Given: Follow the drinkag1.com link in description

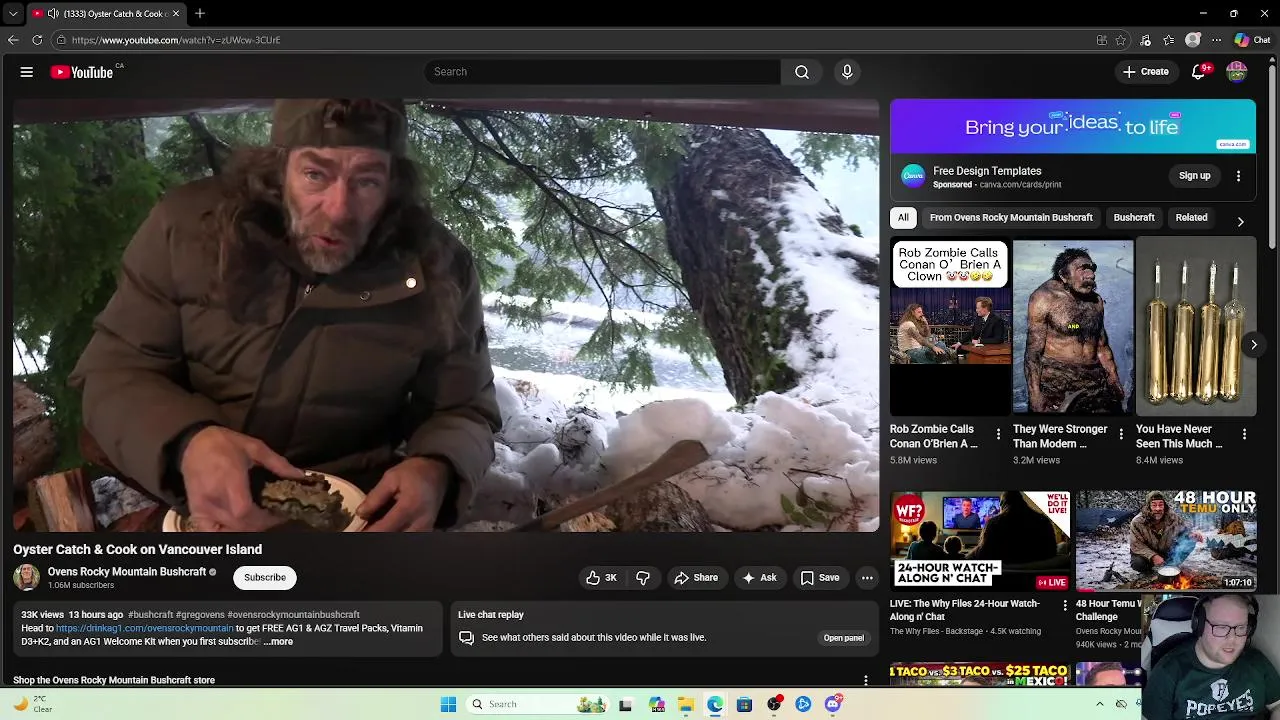Looking at the screenshot, I should point(144,628).
